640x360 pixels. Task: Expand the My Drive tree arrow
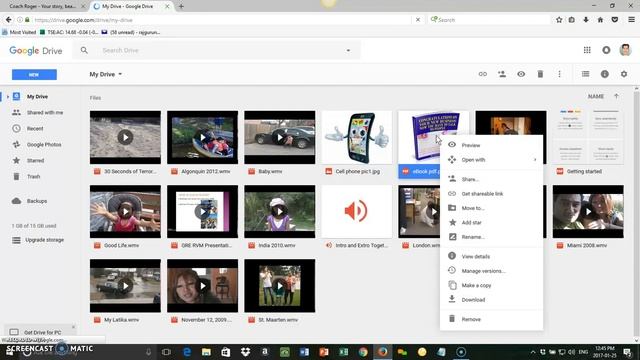coord(7,97)
